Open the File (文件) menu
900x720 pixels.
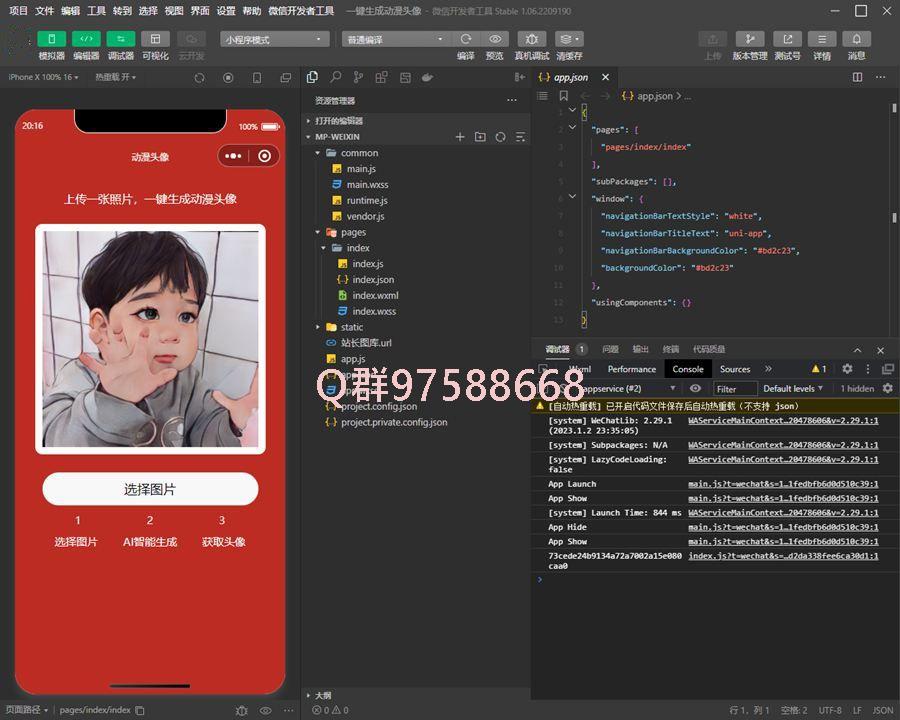pos(44,11)
